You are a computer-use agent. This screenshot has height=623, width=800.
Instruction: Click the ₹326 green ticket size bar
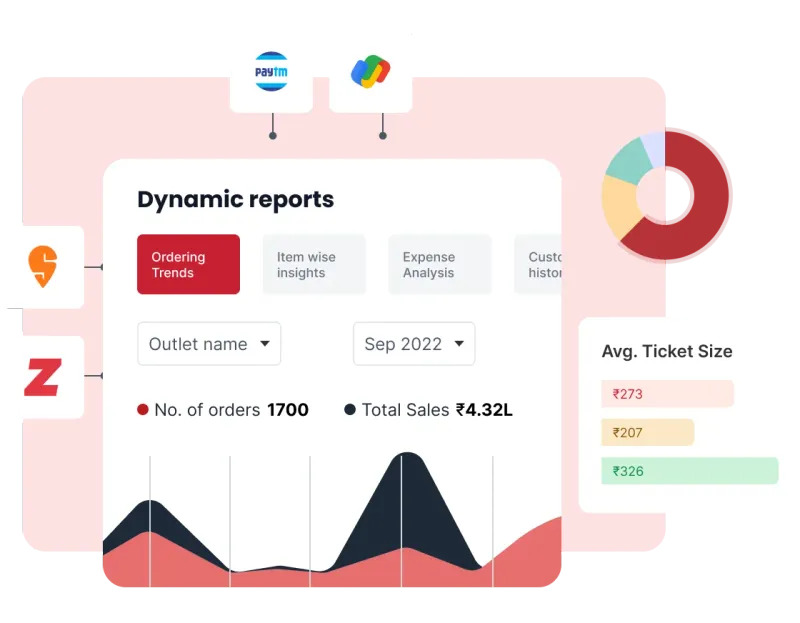(x=689, y=471)
